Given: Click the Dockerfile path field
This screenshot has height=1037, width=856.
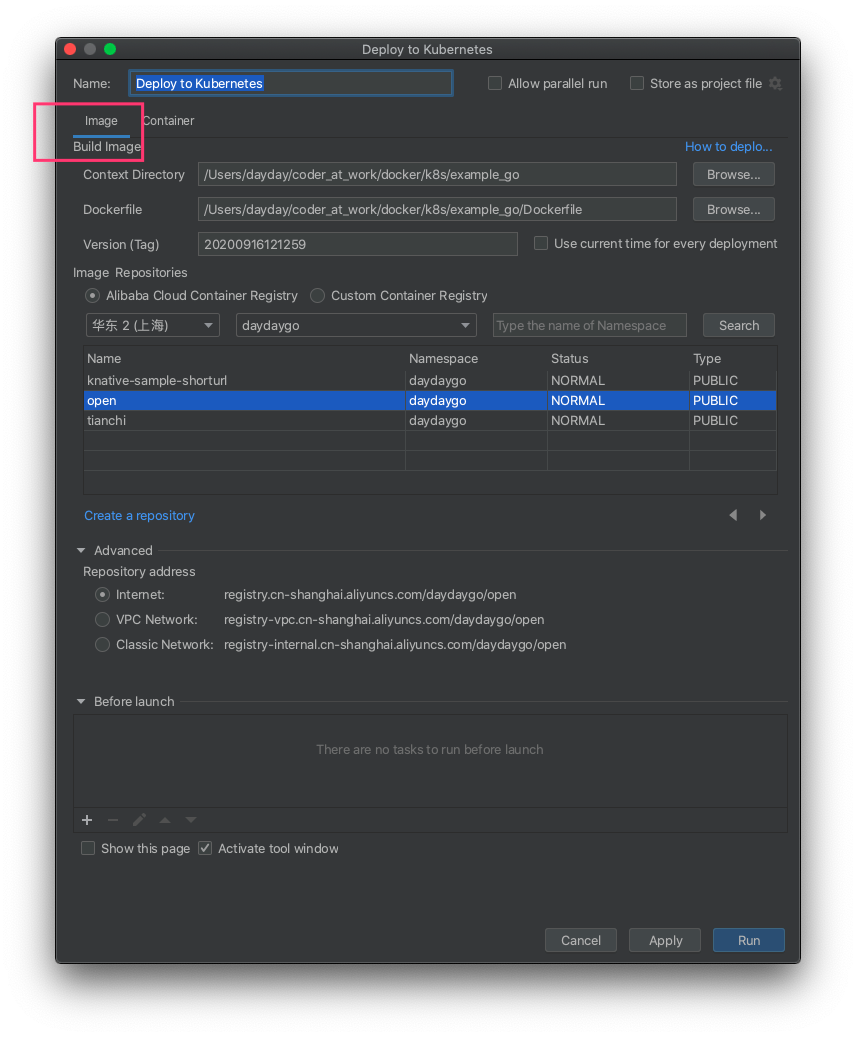Looking at the screenshot, I should tap(437, 210).
